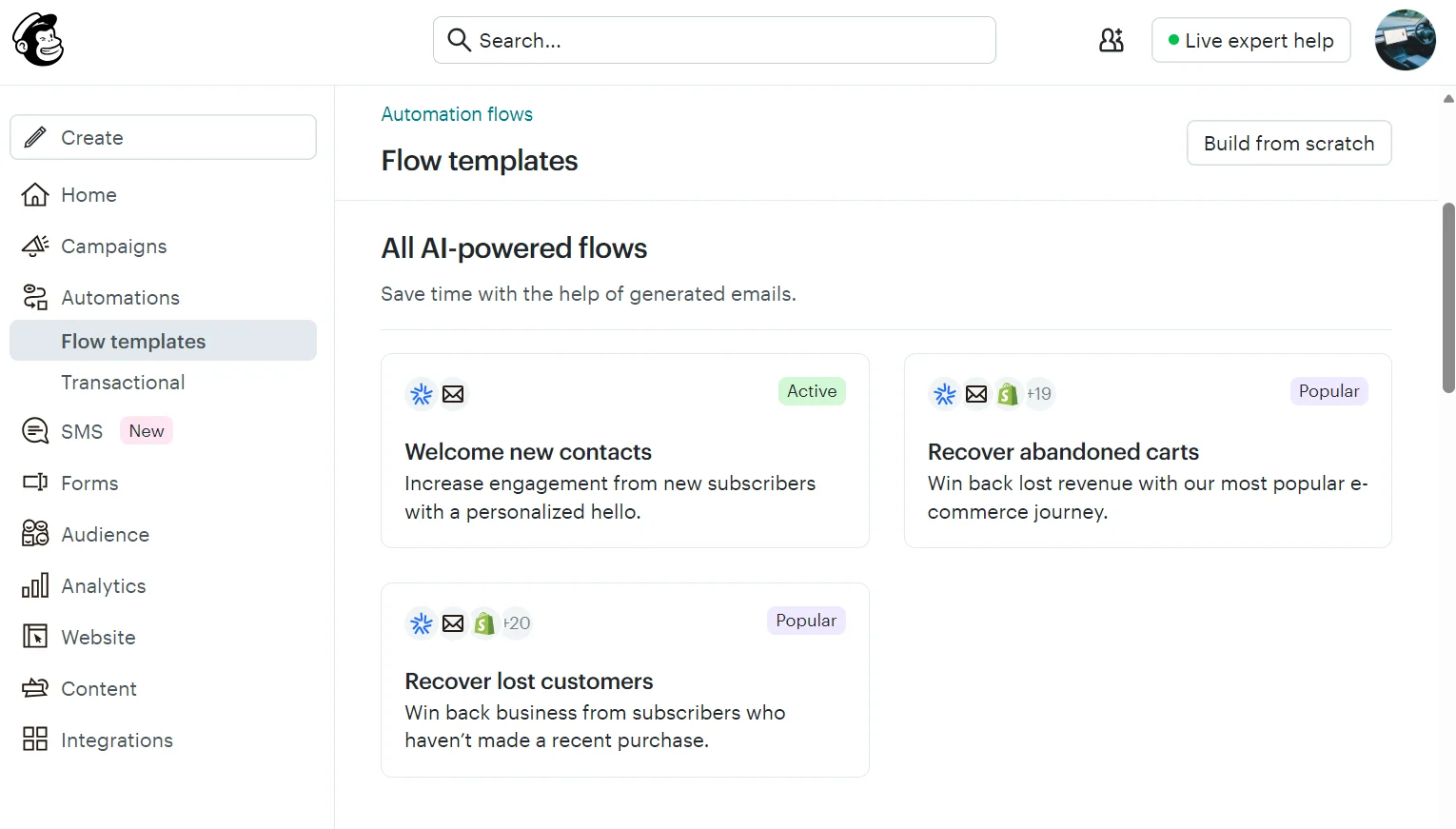Click the Campaigns megaphone icon
The image size is (1456, 829).
35,246
